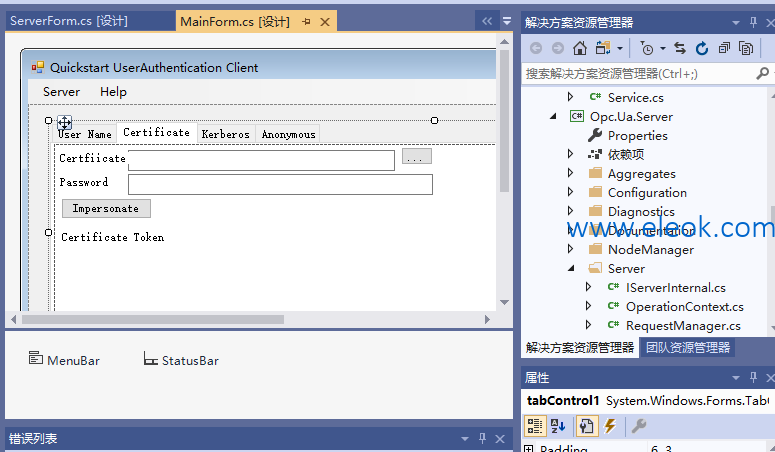Select the User Name tab in the form
The image size is (775, 452).
click(85, 134)
